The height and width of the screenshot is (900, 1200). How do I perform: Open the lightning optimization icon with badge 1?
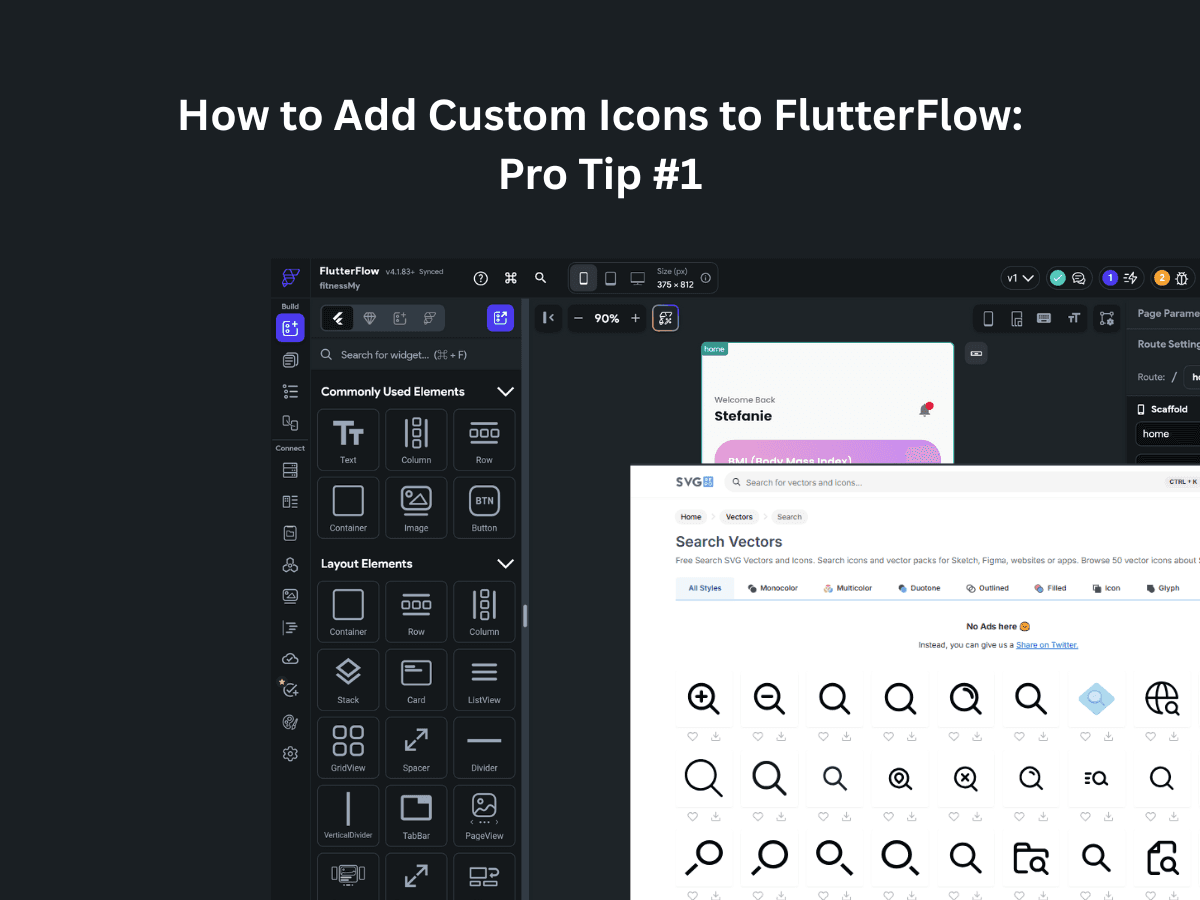pos(1131,278)
